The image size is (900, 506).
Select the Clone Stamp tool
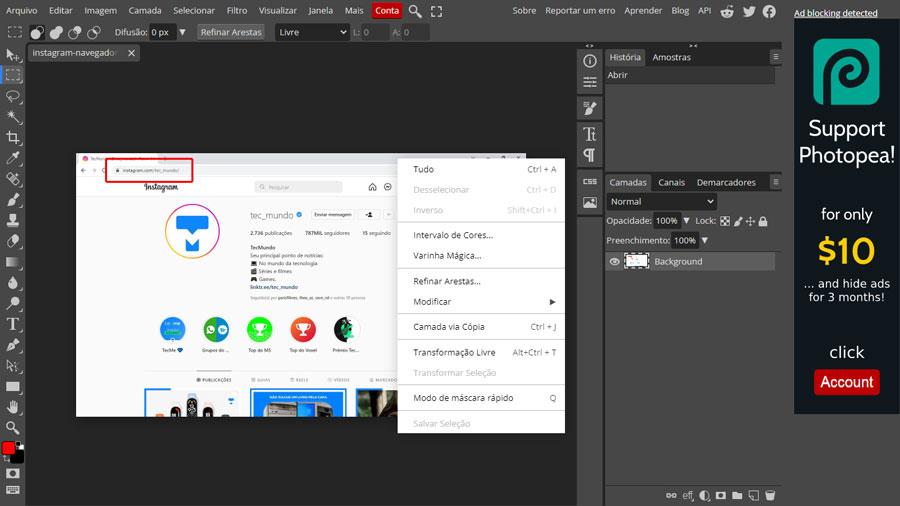(x=12, y=220)
